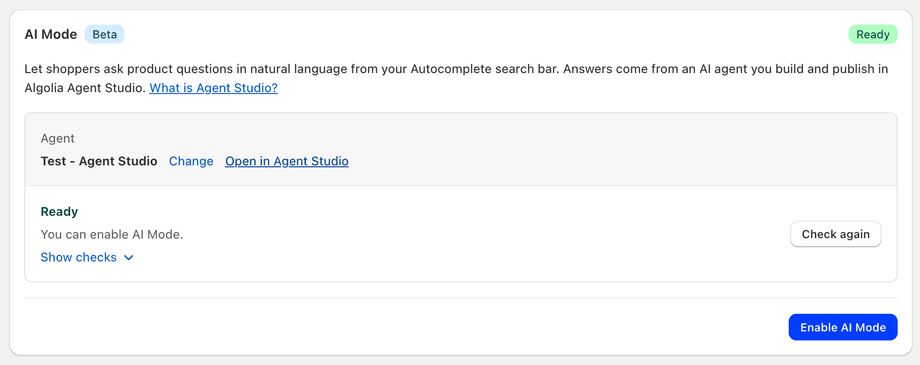Click the green Ready badge in the card header
The width and height of the screenshot is (920, 365).
tap(872, 35)
